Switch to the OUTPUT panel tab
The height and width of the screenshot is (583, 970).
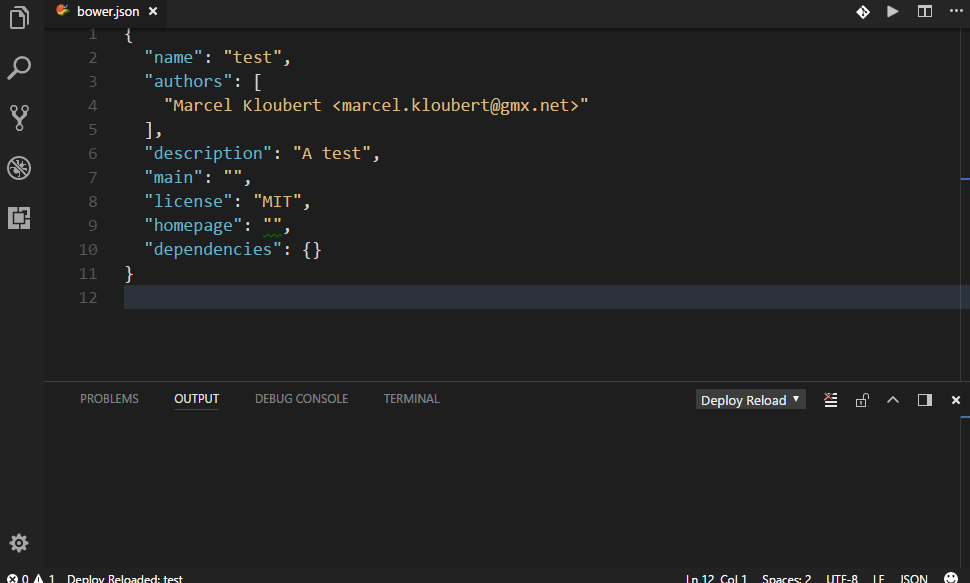click(197, 399)
